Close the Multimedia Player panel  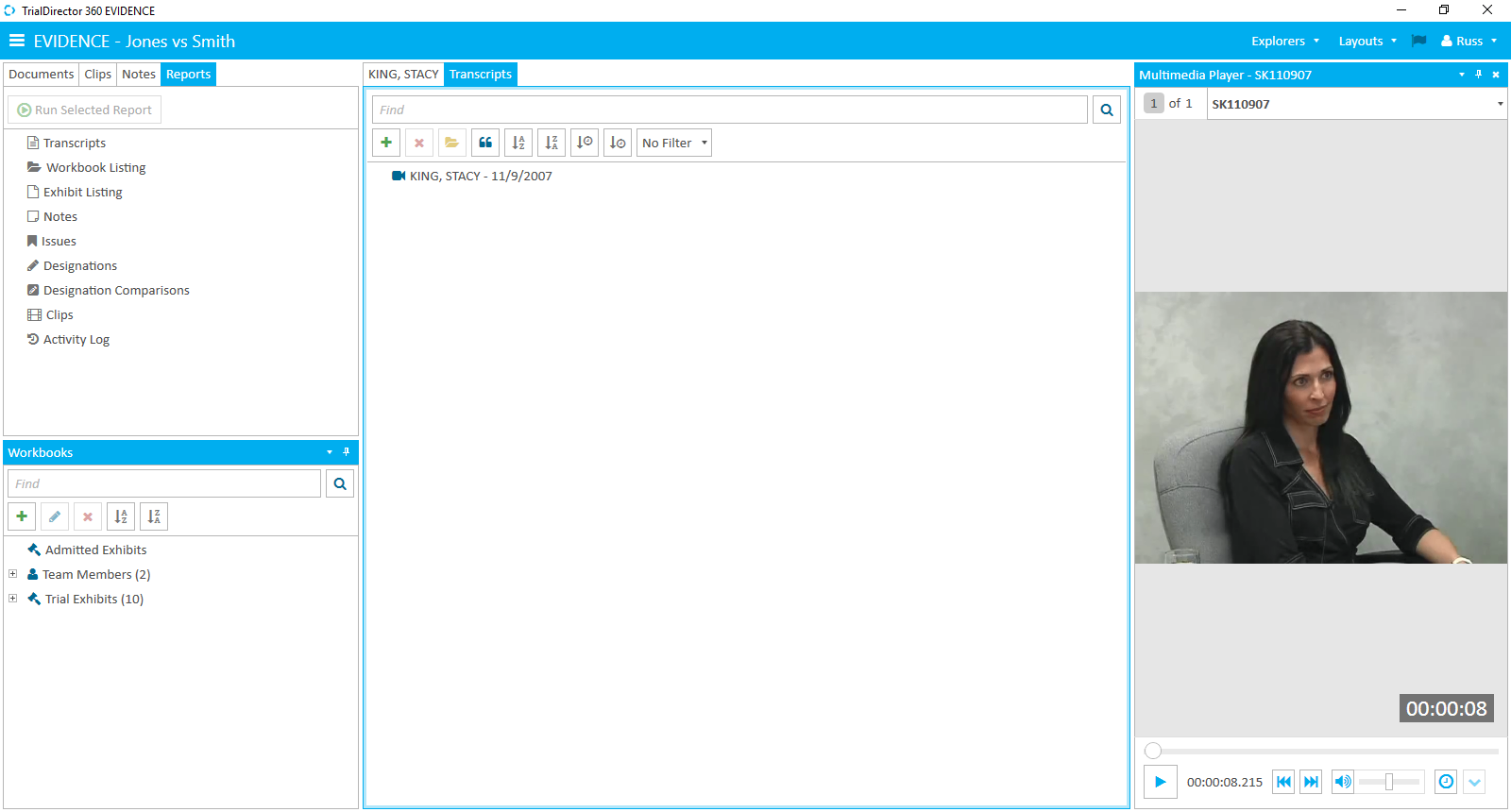(x=1496, y=75)
